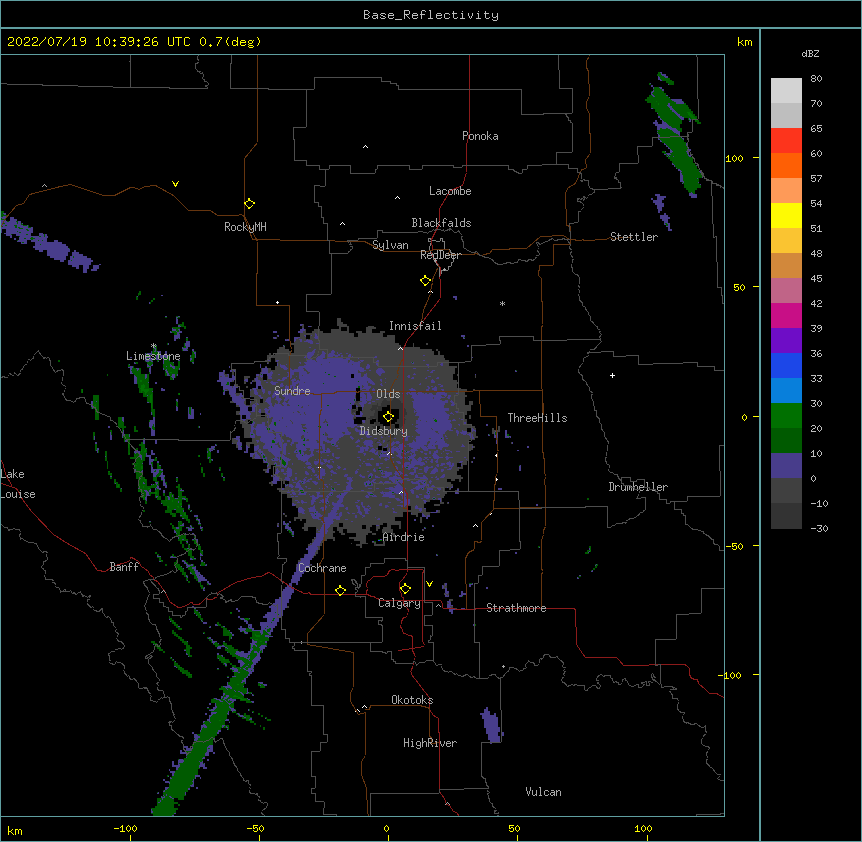The image size is (862, 842).
Task: Click the Calgary label
Action: tap(399, 603)
